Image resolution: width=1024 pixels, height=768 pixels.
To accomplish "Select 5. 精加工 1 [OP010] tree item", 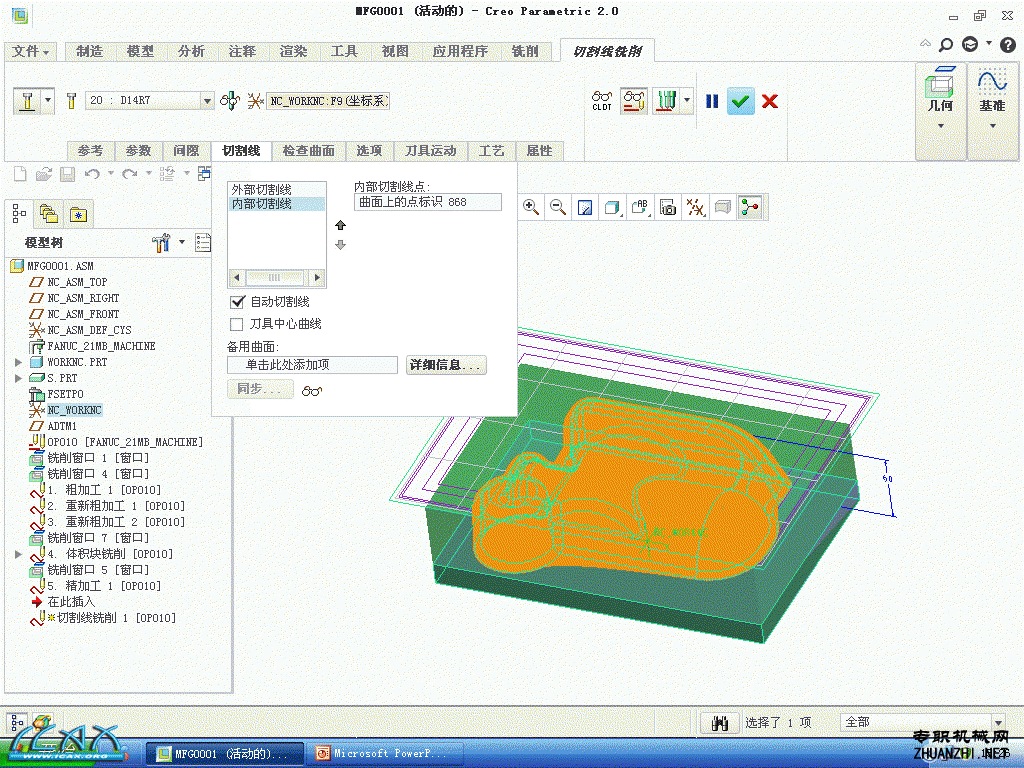I will pos(104,586).
